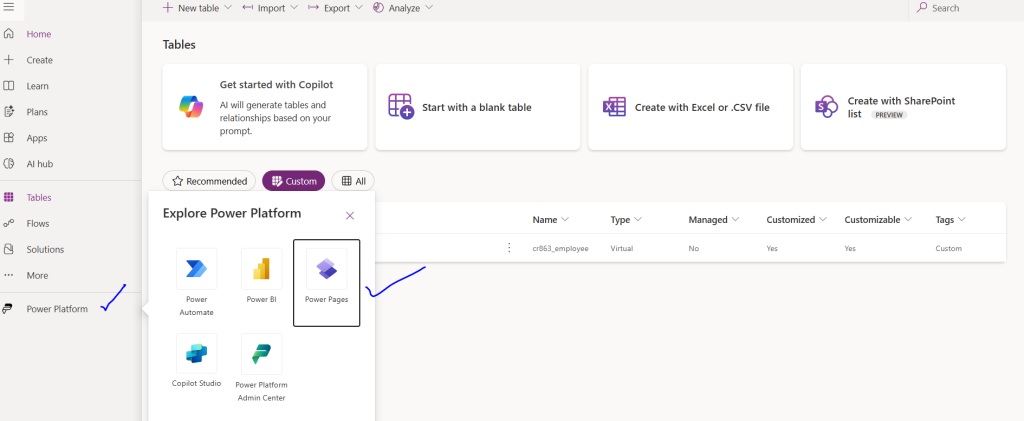Image resolution: width=1024 pixels, height=421 pixels.
Task: Open Flows in the left navigation
Action: pos(38,223)
